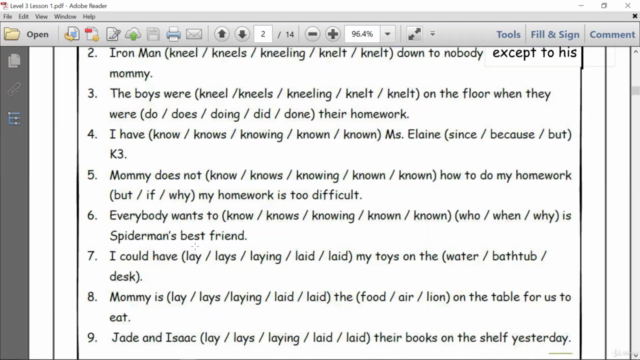Open the Comment pane
The height and width of the screenshot is (360, 640).
point(612,35)
